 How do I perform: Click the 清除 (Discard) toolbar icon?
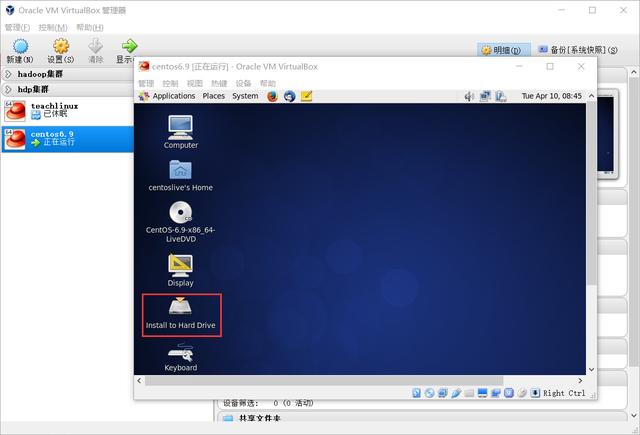click(x=96, y=51)
